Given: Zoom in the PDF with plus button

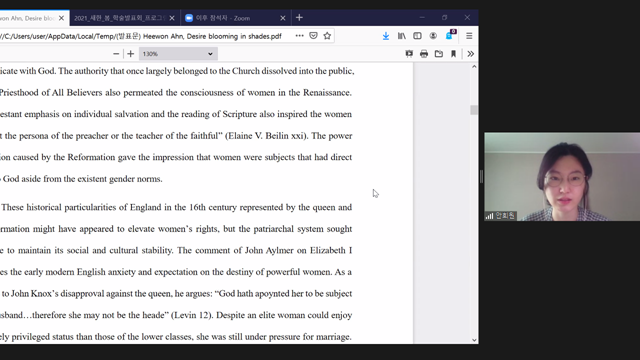Looking at the screenshot, I should [131, 54].
